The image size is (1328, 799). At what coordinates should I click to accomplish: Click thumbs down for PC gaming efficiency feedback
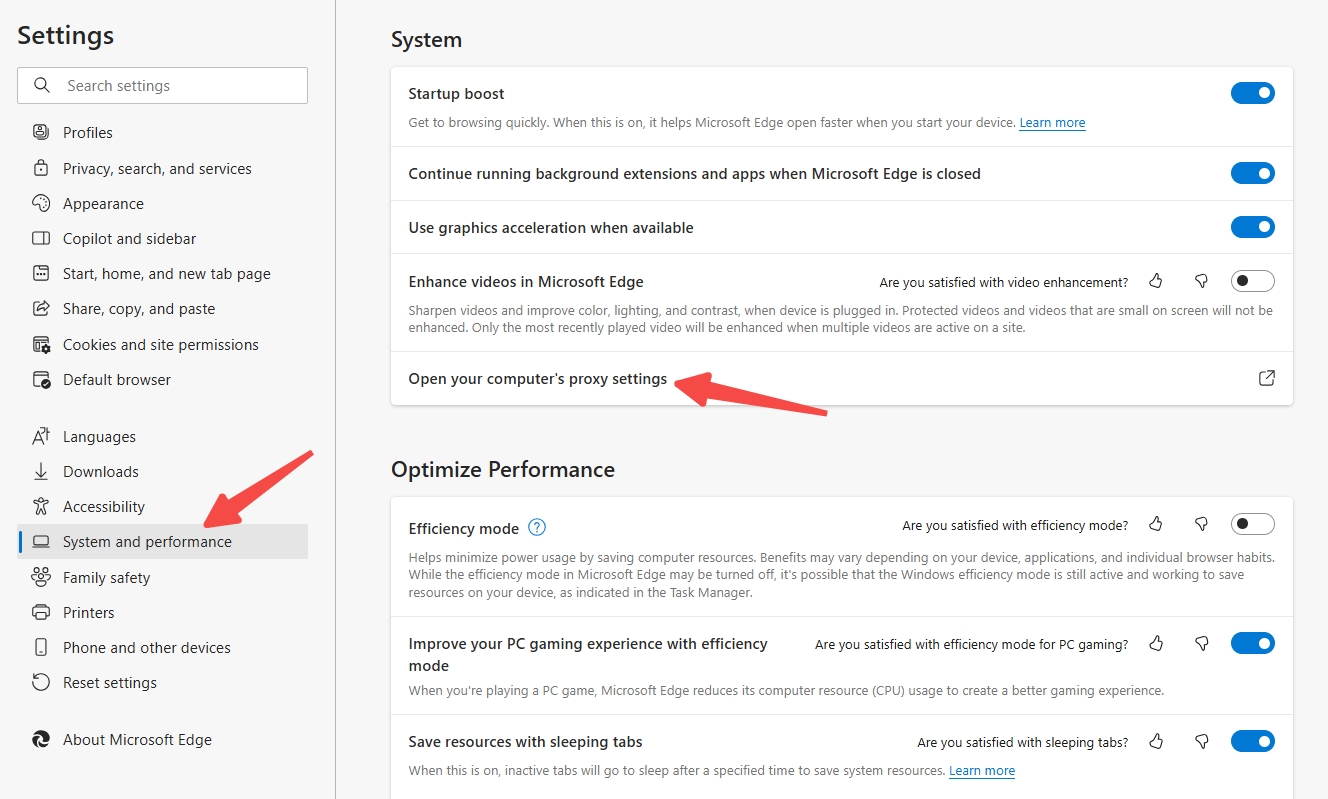(1202, 643)
